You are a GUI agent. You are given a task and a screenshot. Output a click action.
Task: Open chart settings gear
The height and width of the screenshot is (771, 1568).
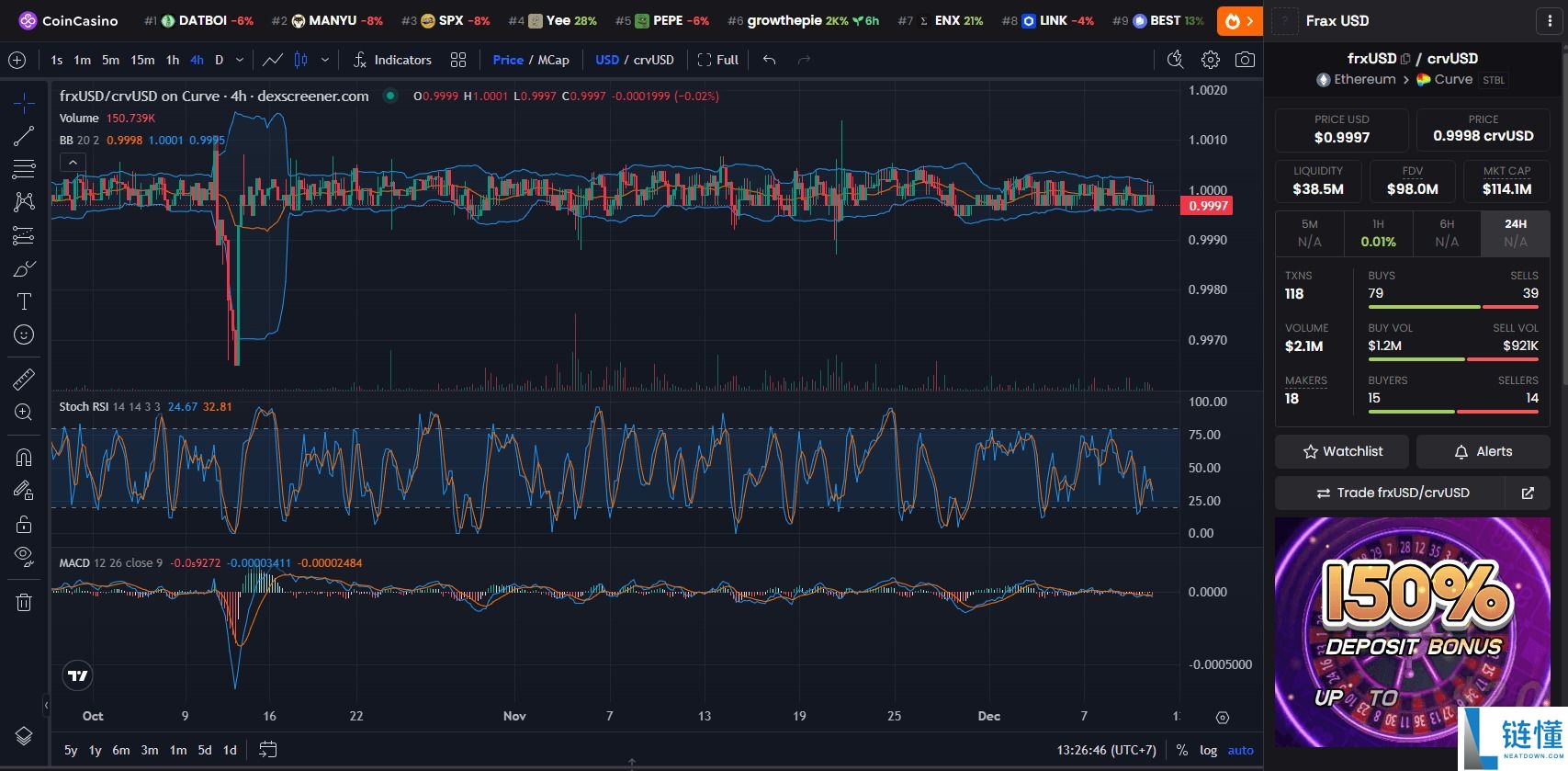click(x=1211, y=60)
